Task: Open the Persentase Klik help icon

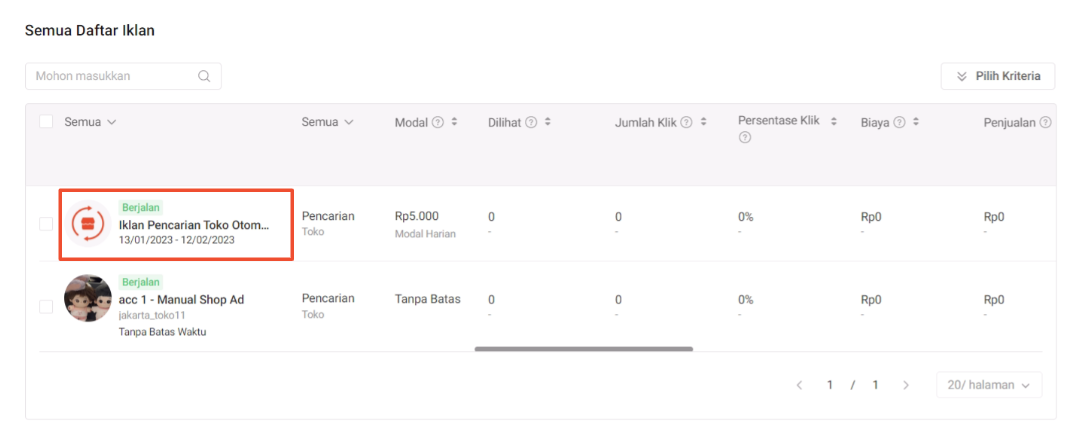Action: pos(745,137)
